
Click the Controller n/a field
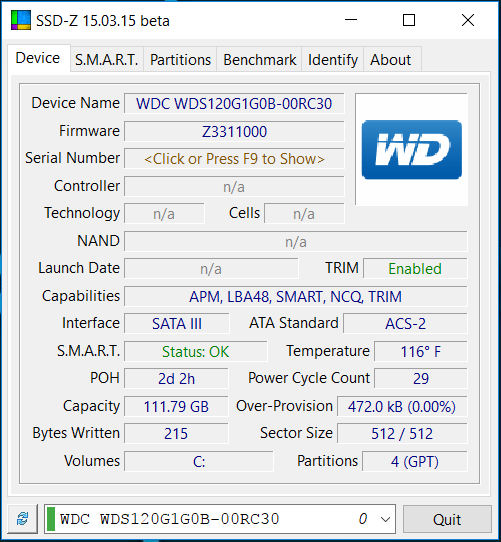[234, 187]
